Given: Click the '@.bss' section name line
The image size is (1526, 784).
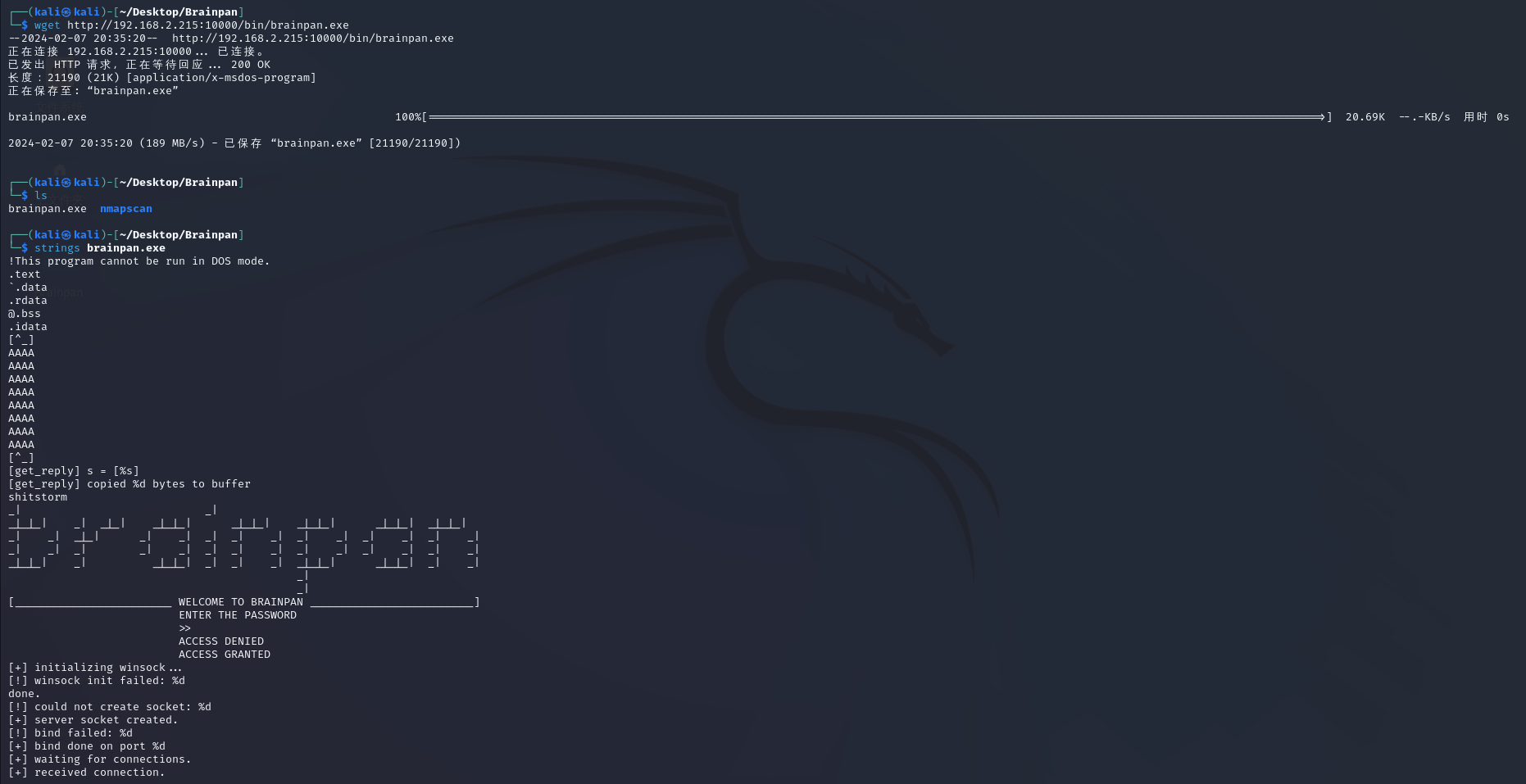Looking at the screenshot, I should [x=25, y=314].
